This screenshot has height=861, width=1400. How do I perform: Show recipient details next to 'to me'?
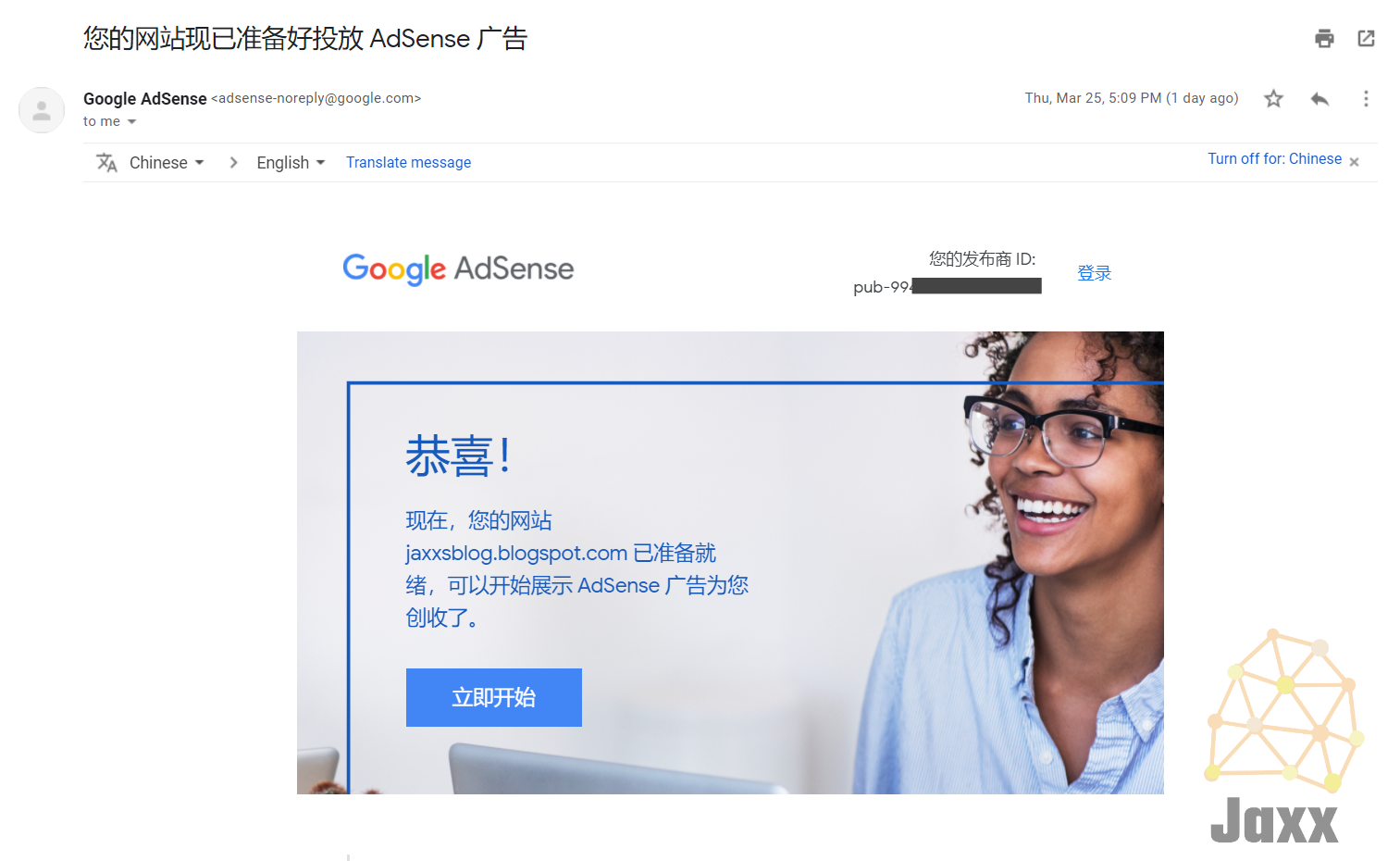pos(131,122)
